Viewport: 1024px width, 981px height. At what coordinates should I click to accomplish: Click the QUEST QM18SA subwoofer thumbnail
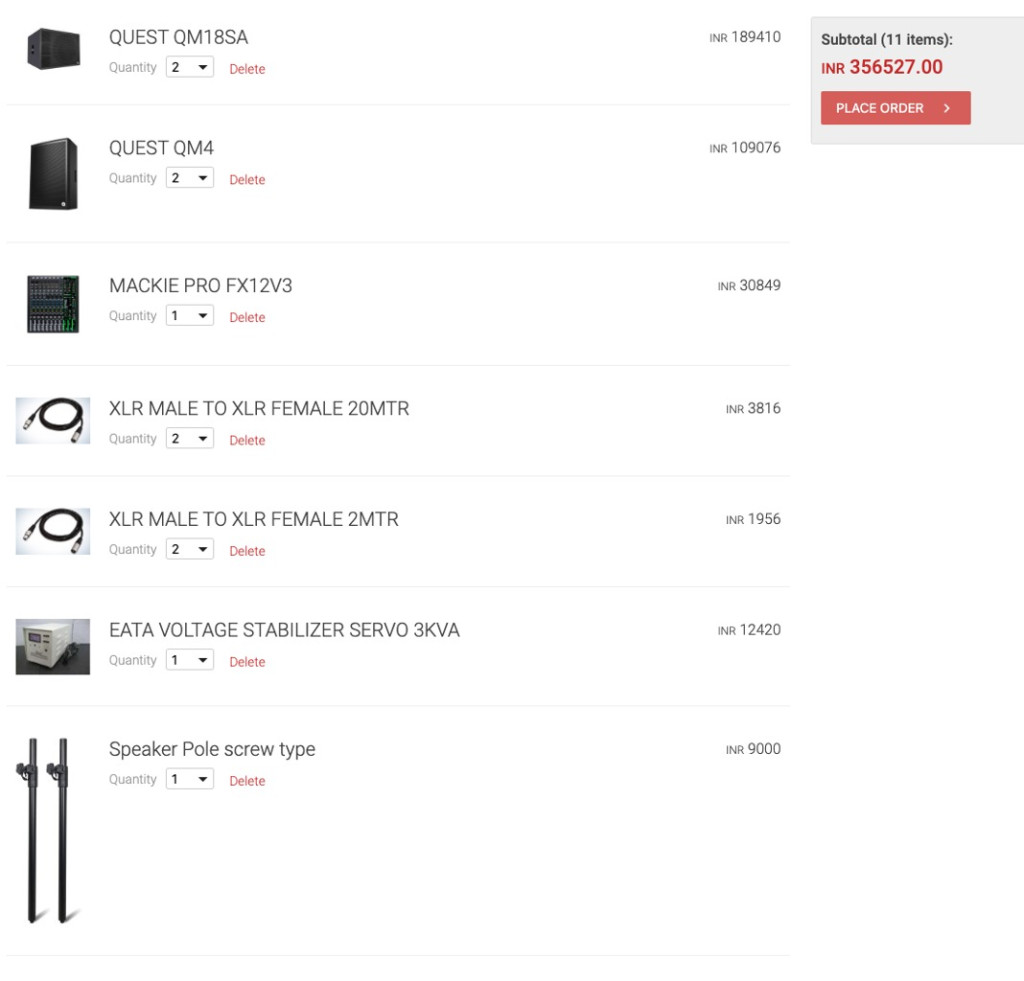tap(53, 48)
